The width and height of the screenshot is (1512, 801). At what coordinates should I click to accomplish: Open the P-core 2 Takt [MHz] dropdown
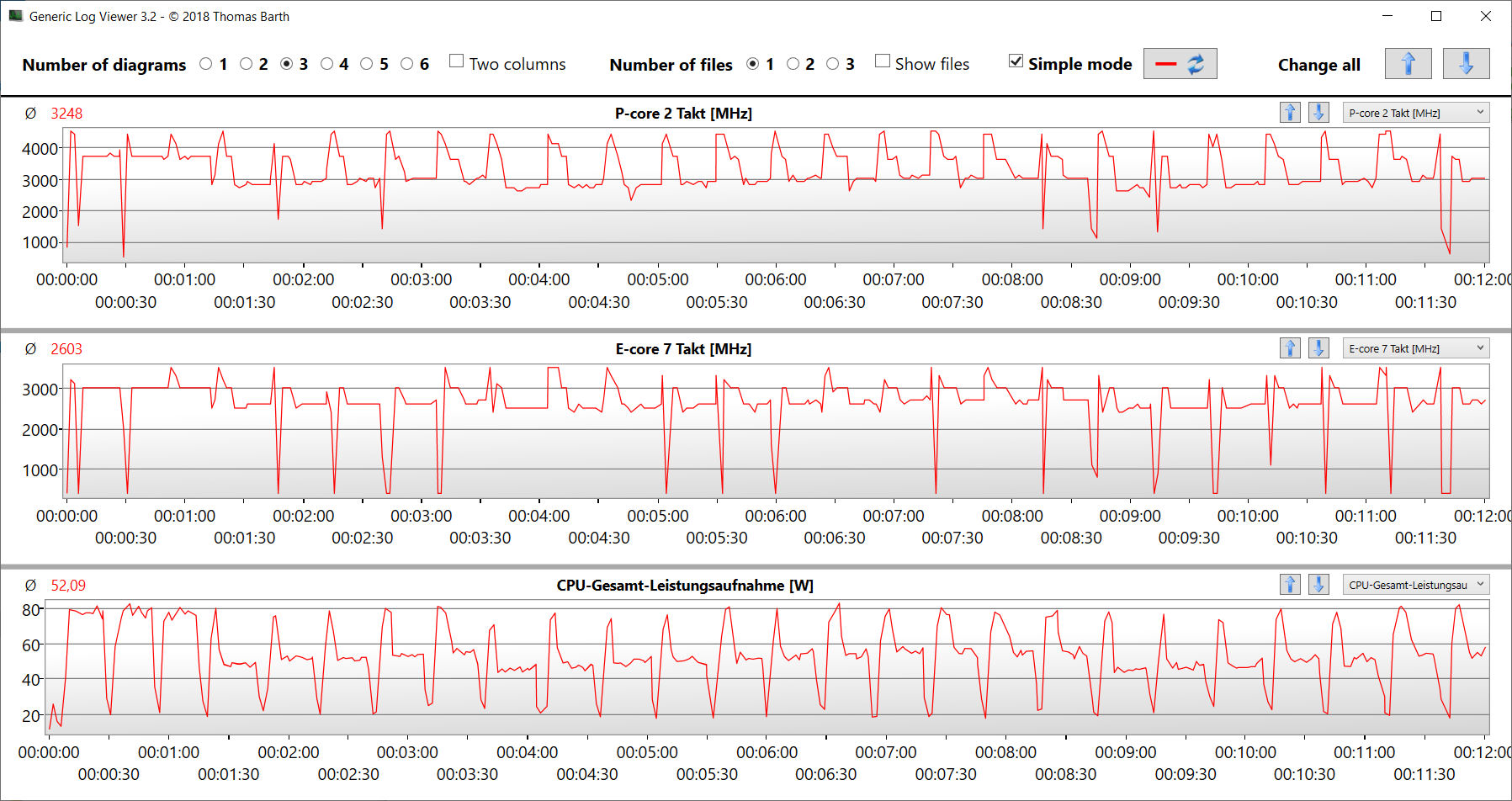tap(1415, 113)
